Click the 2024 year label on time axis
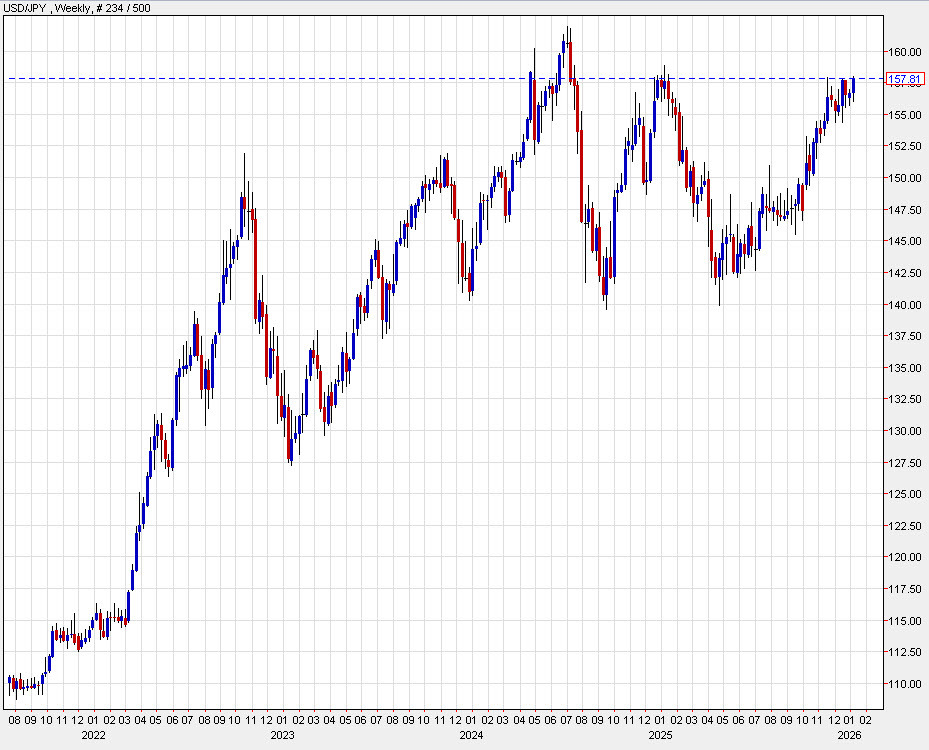The width and height of the screenshot is (929, 750). (470, 734)
